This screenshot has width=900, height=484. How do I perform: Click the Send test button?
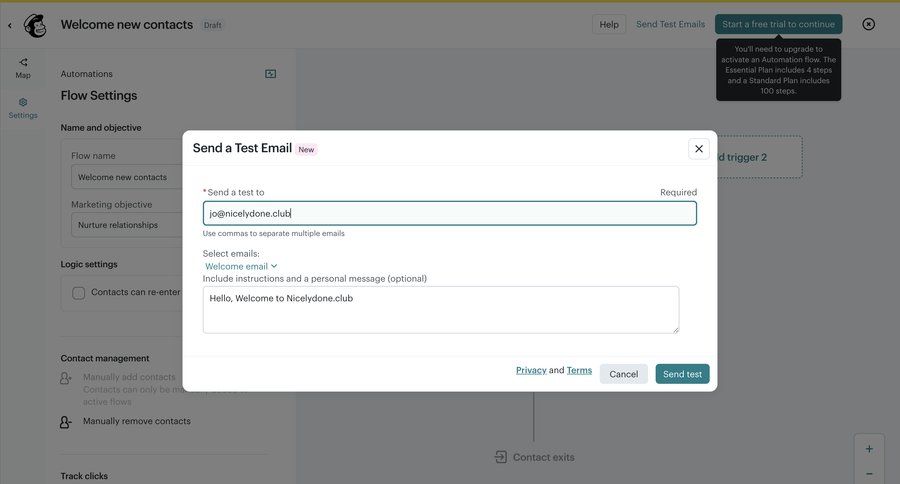tap(682, 374)
